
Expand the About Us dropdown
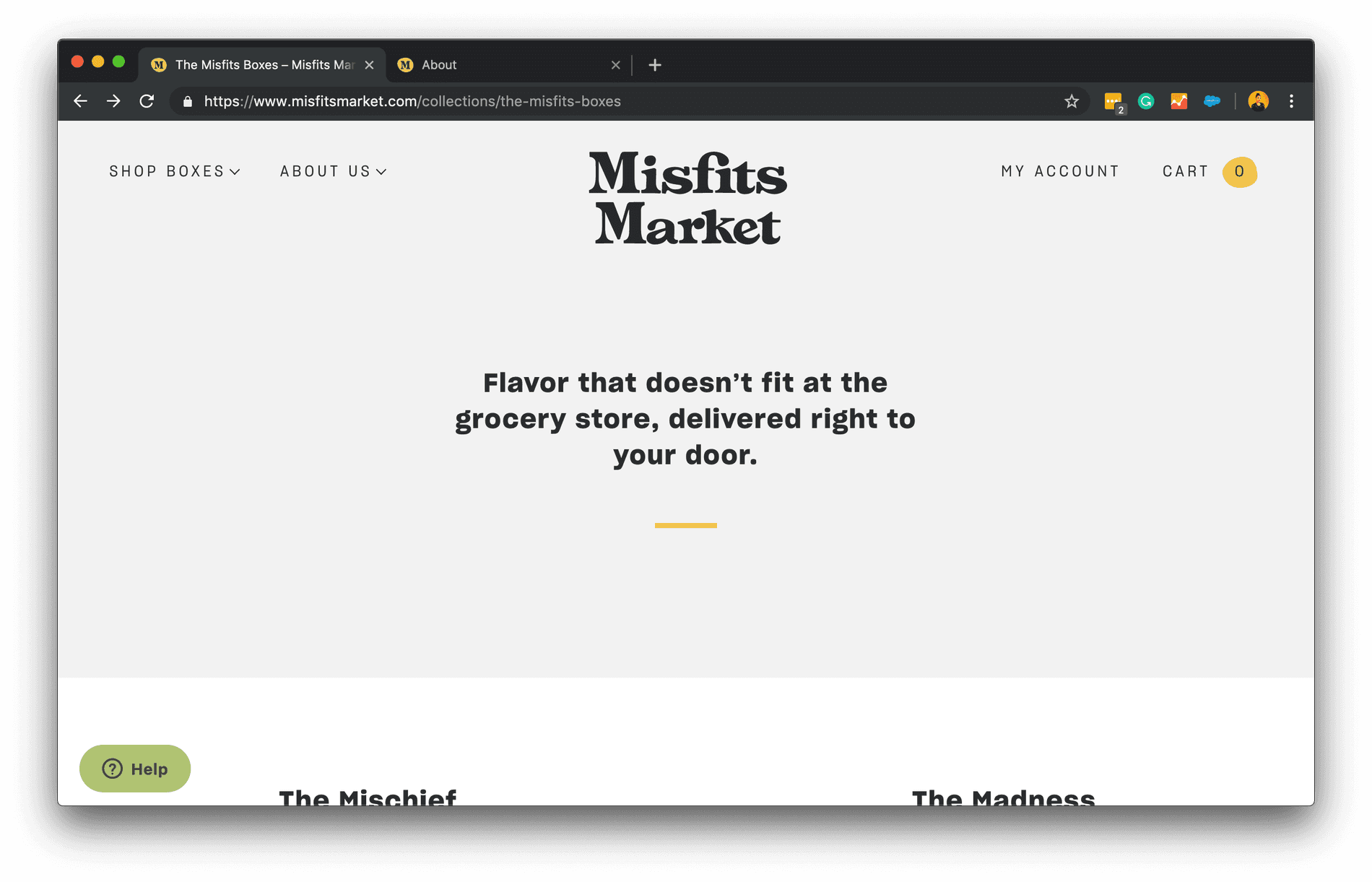[334, 172]
